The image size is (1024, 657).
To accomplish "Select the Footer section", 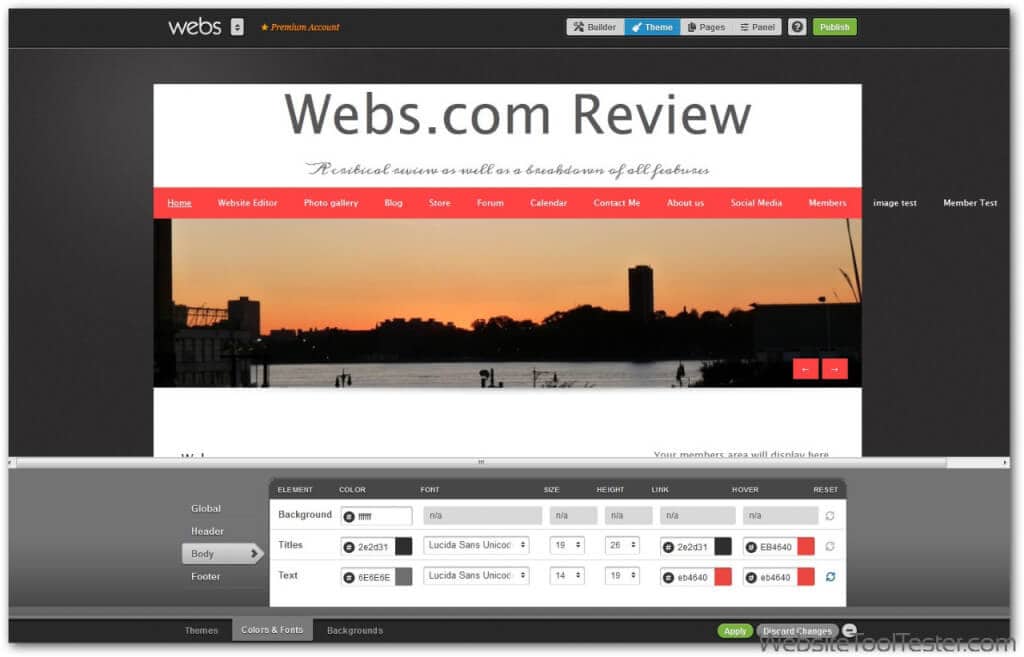I will 206,576.
